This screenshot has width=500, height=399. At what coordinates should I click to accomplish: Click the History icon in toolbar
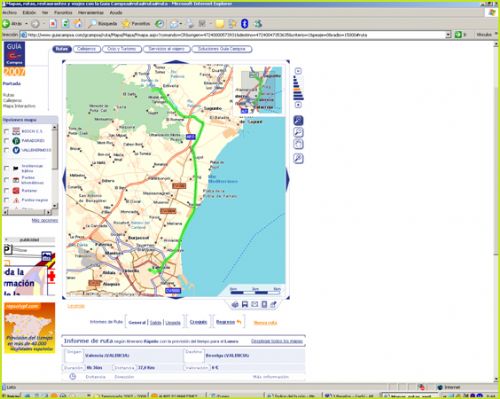pyautogui.click(x=160, y=24)
